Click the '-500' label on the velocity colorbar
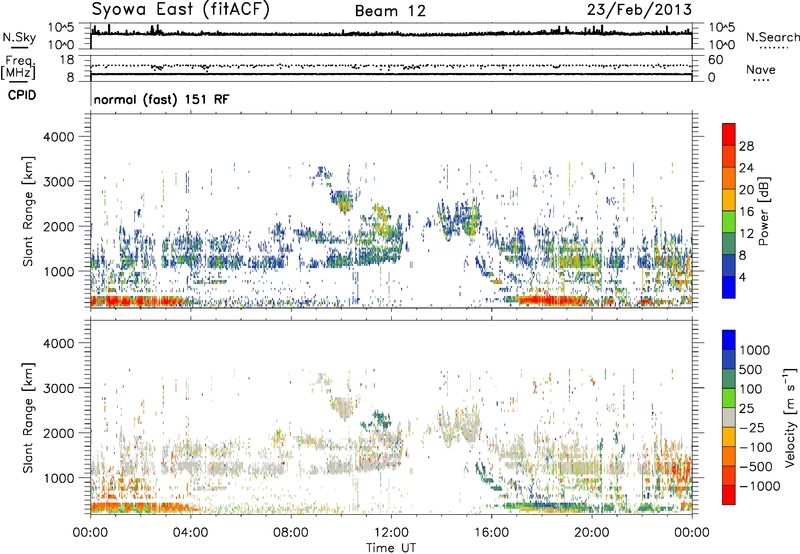This screenshot has height=554, width=800. coord(756,467)
